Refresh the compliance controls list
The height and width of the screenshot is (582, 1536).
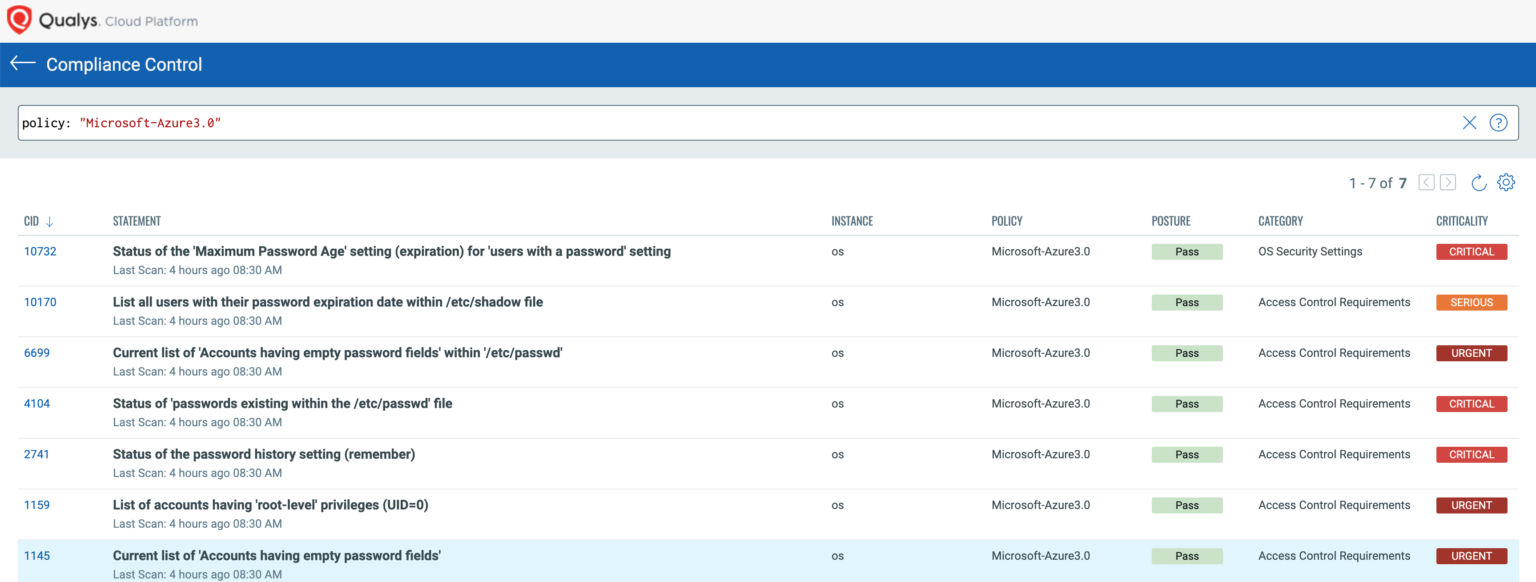pos(1479,182)
